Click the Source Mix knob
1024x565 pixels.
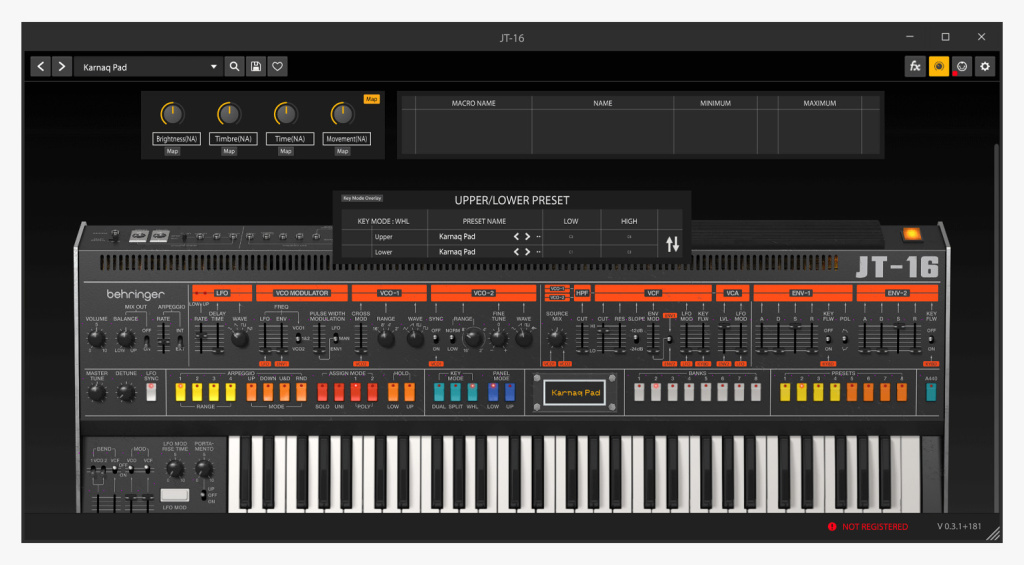coord(556,338)
